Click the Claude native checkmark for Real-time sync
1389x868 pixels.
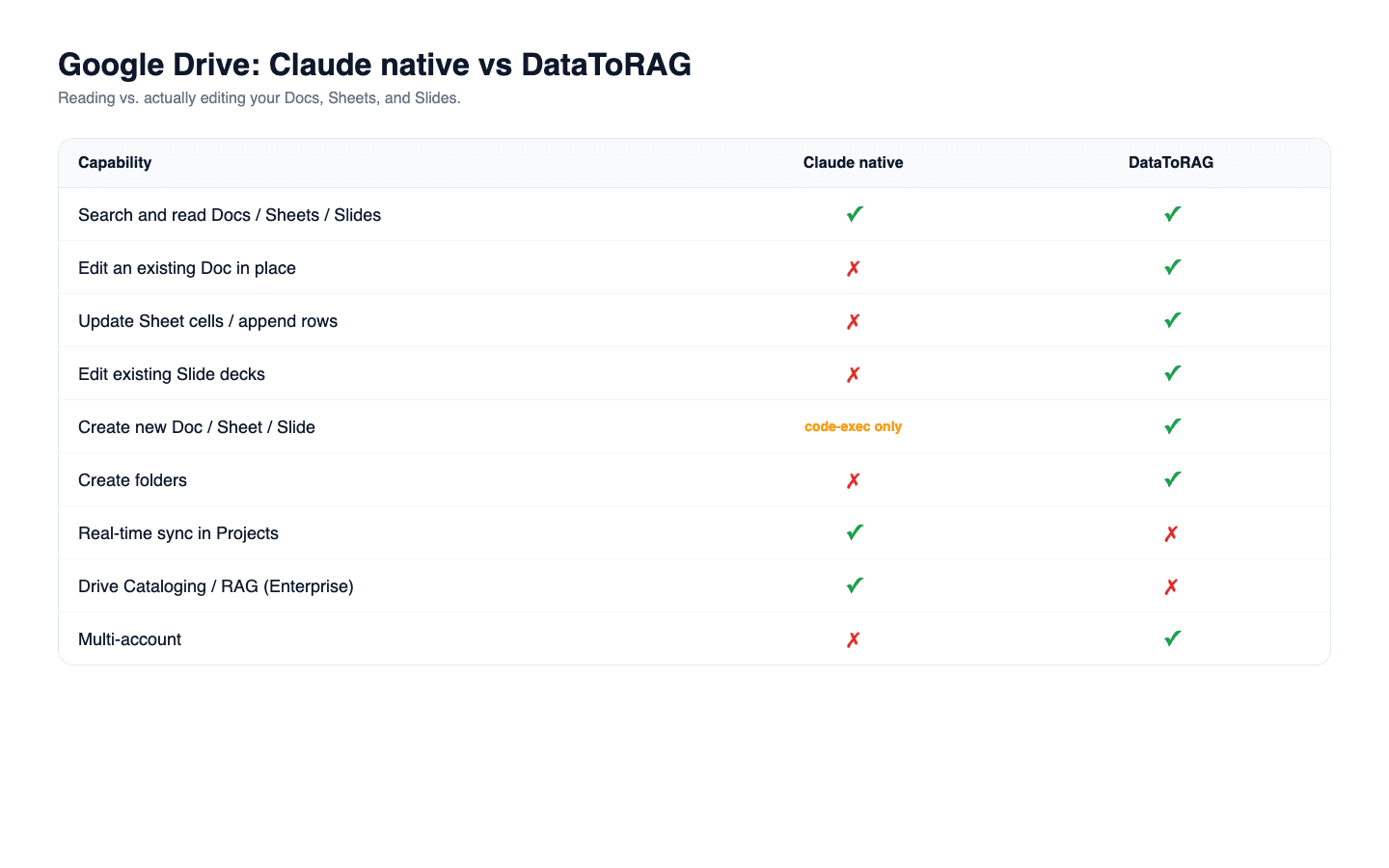[854, 532]
